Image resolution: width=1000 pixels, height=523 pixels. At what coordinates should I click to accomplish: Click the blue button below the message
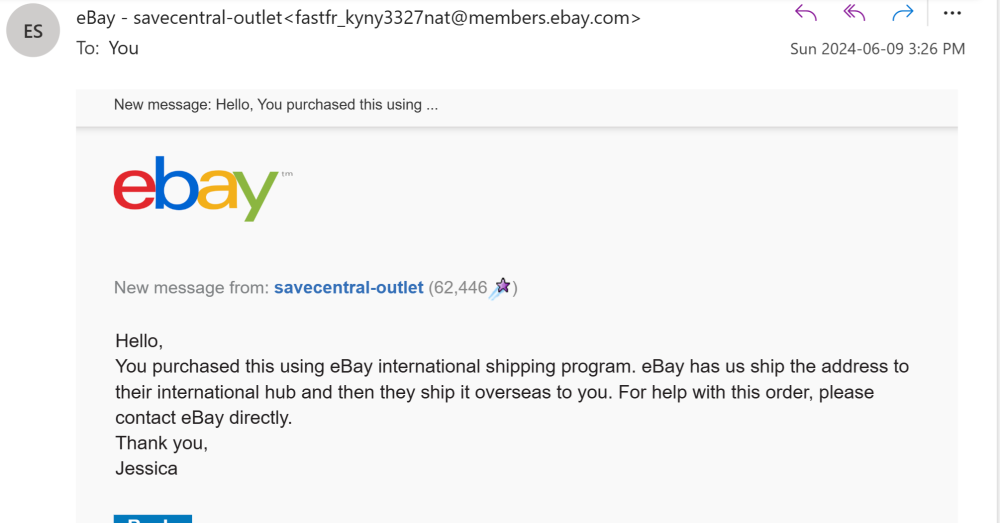pos(152,518)
